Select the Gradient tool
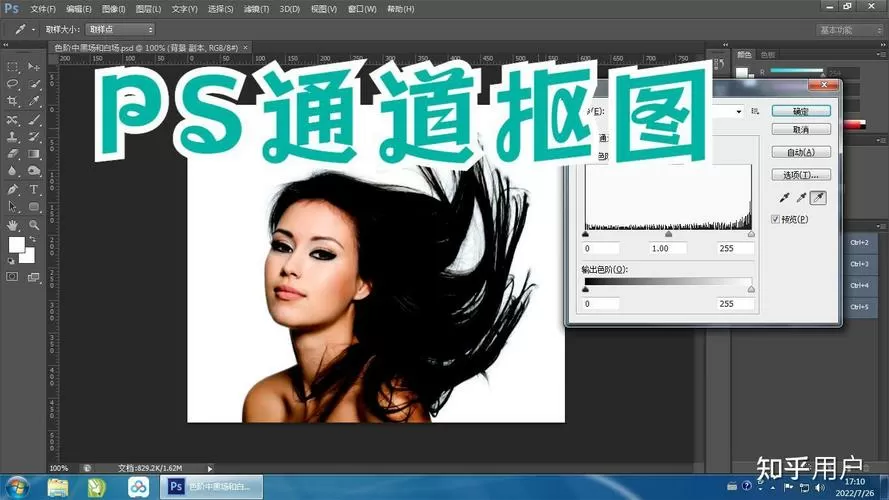889x500 pixels. (34, 154)
